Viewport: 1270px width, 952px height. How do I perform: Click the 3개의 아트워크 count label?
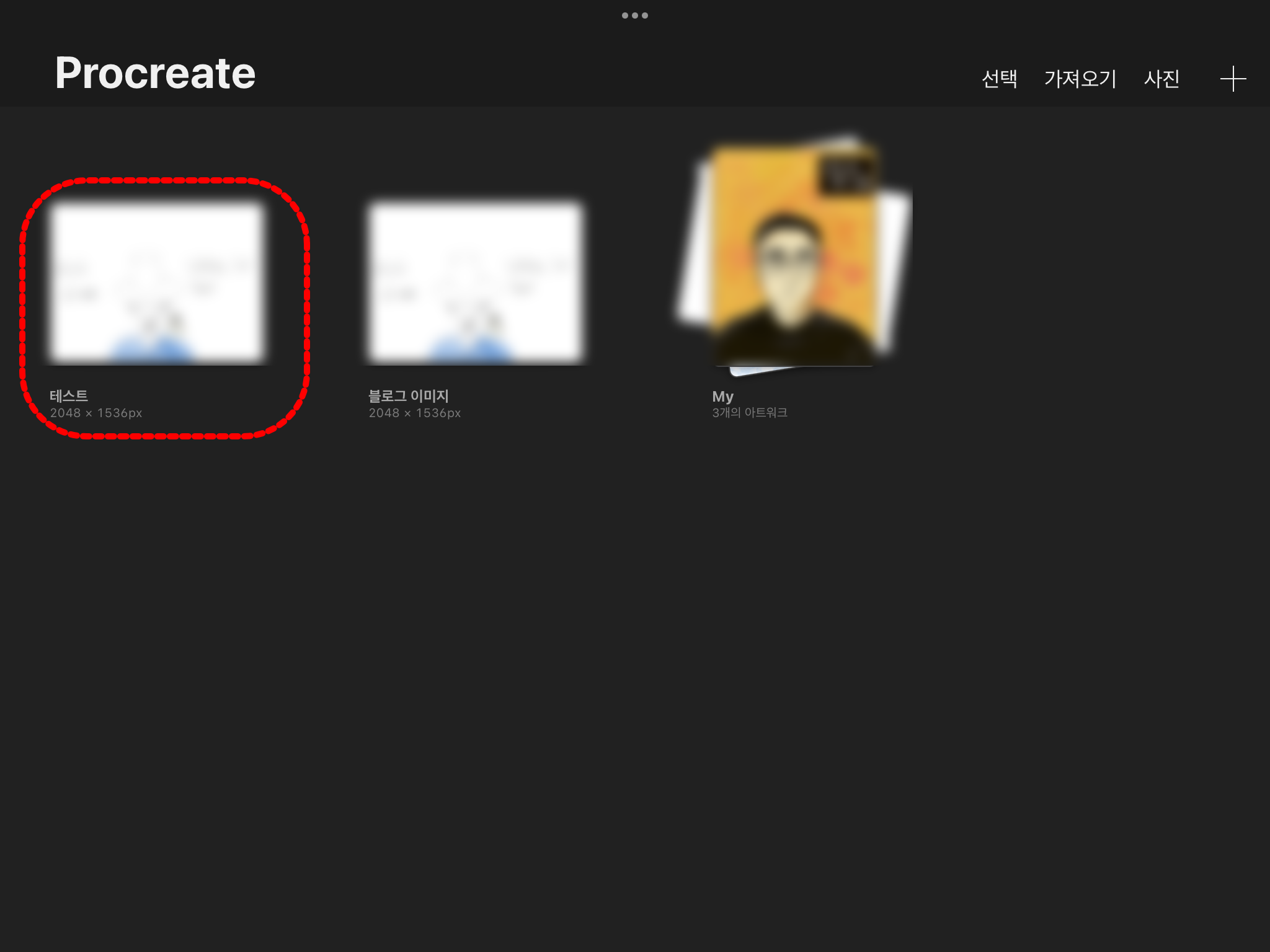point(749,413)
